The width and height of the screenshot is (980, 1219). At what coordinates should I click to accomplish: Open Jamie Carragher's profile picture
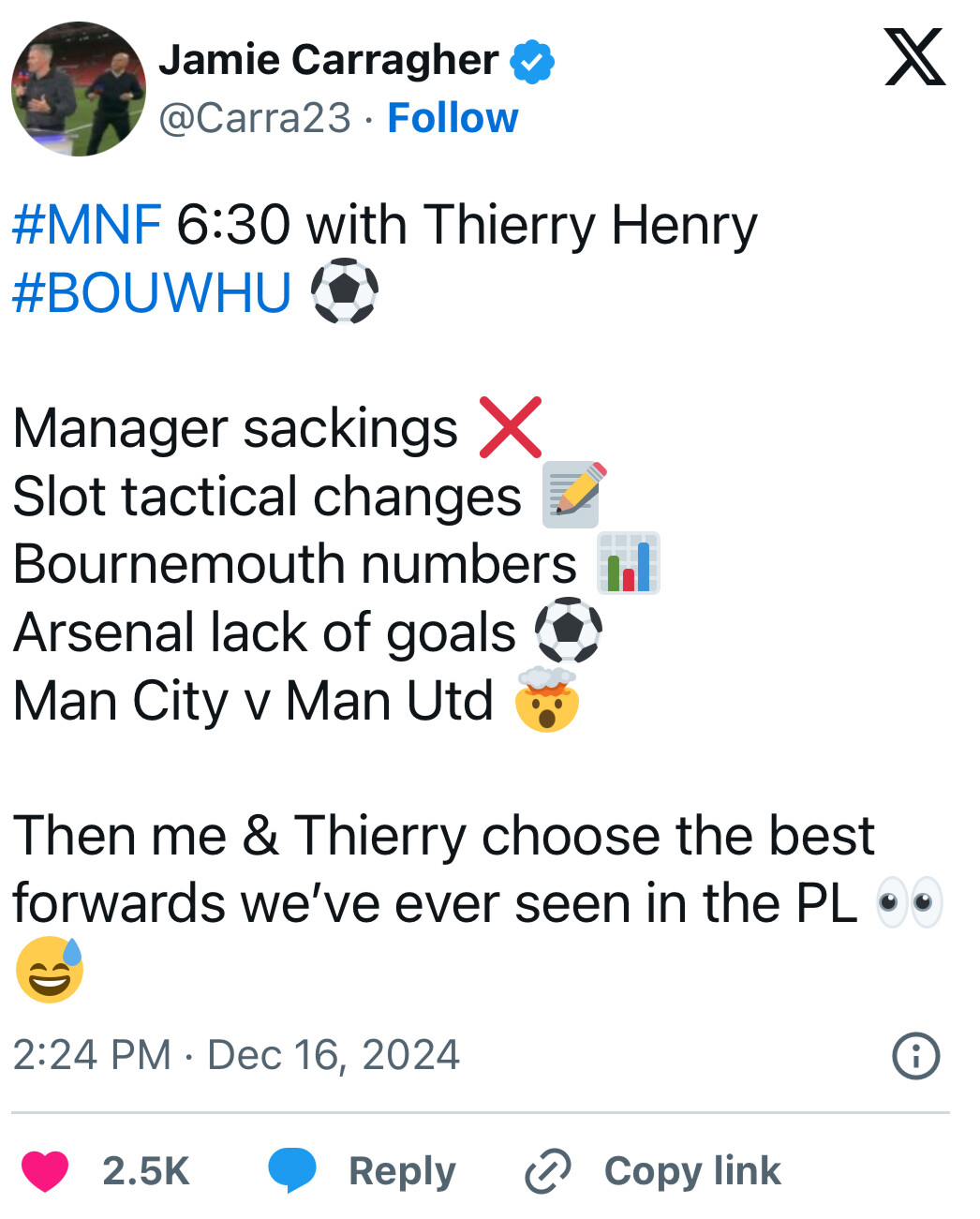coord(79,89)
